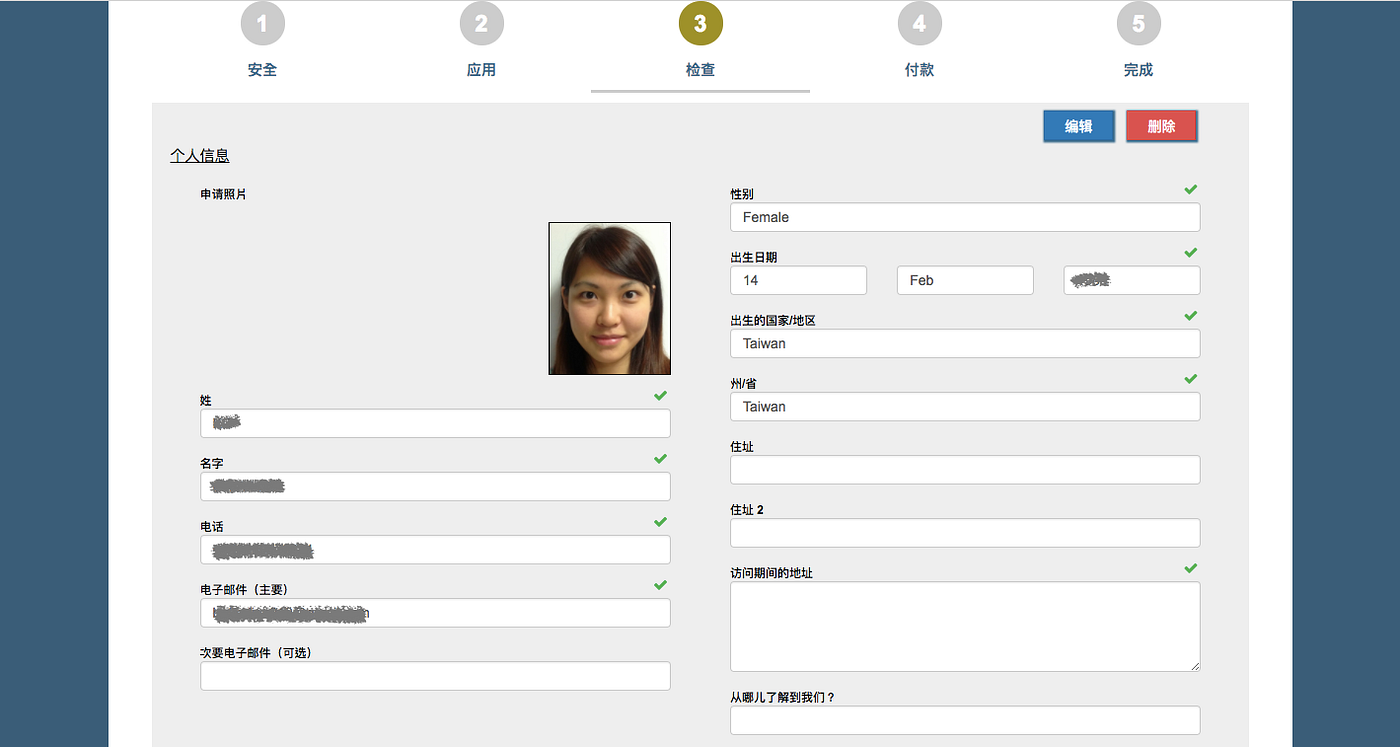Go to step 4 circle 付款

(x=919, y=24)
